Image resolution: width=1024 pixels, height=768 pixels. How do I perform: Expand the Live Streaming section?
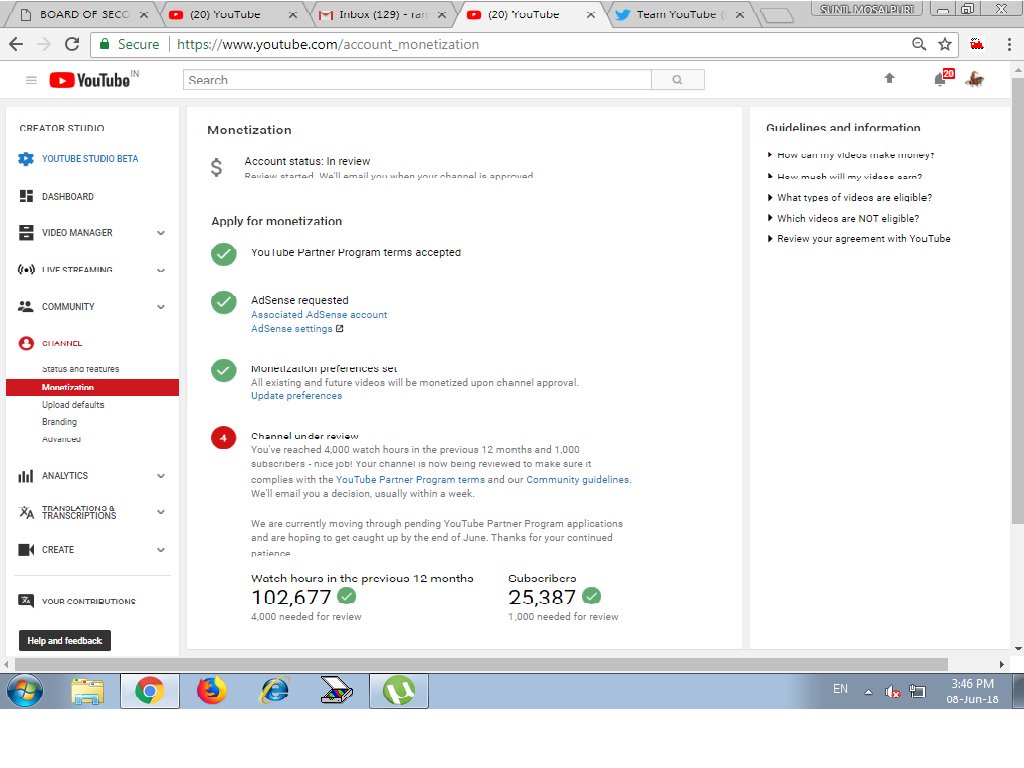(x=161, y=270)
